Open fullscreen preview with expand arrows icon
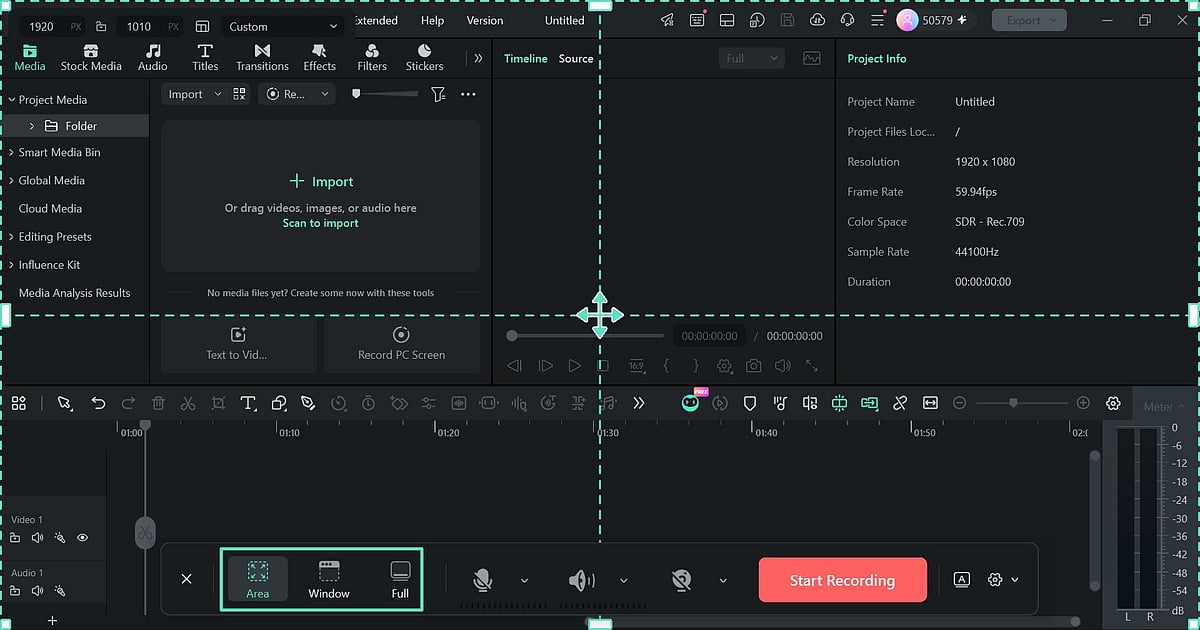Screen dimensions: 1200x630 click(812, 366)
